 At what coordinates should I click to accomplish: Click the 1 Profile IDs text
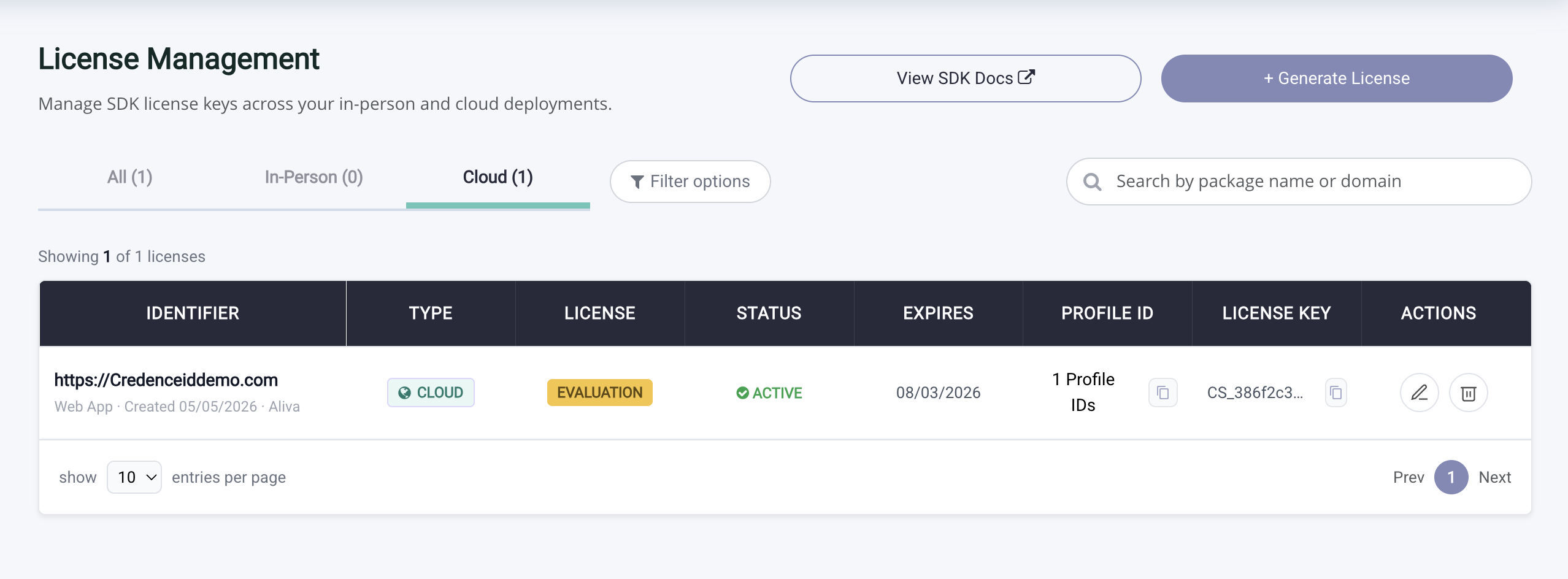click(1083, 392)
